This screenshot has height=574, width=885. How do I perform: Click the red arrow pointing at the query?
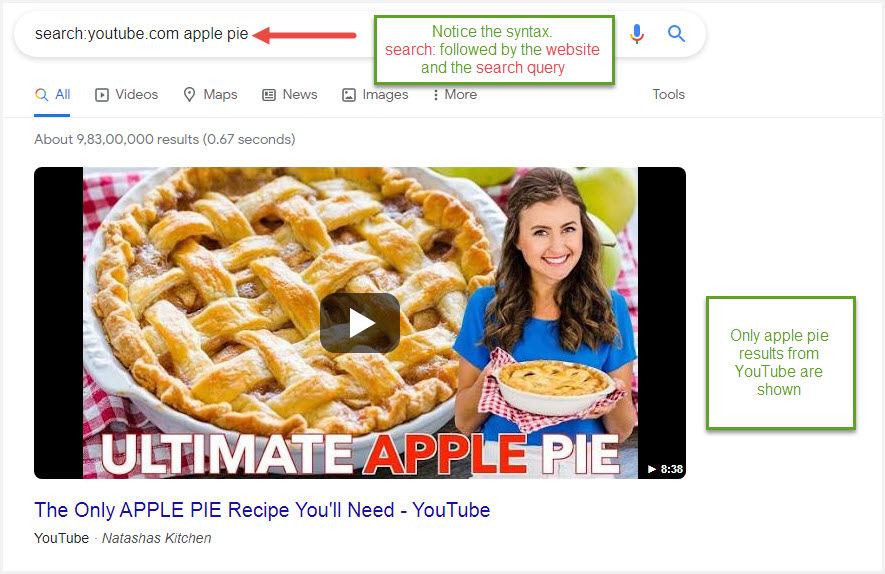[304, 35]
